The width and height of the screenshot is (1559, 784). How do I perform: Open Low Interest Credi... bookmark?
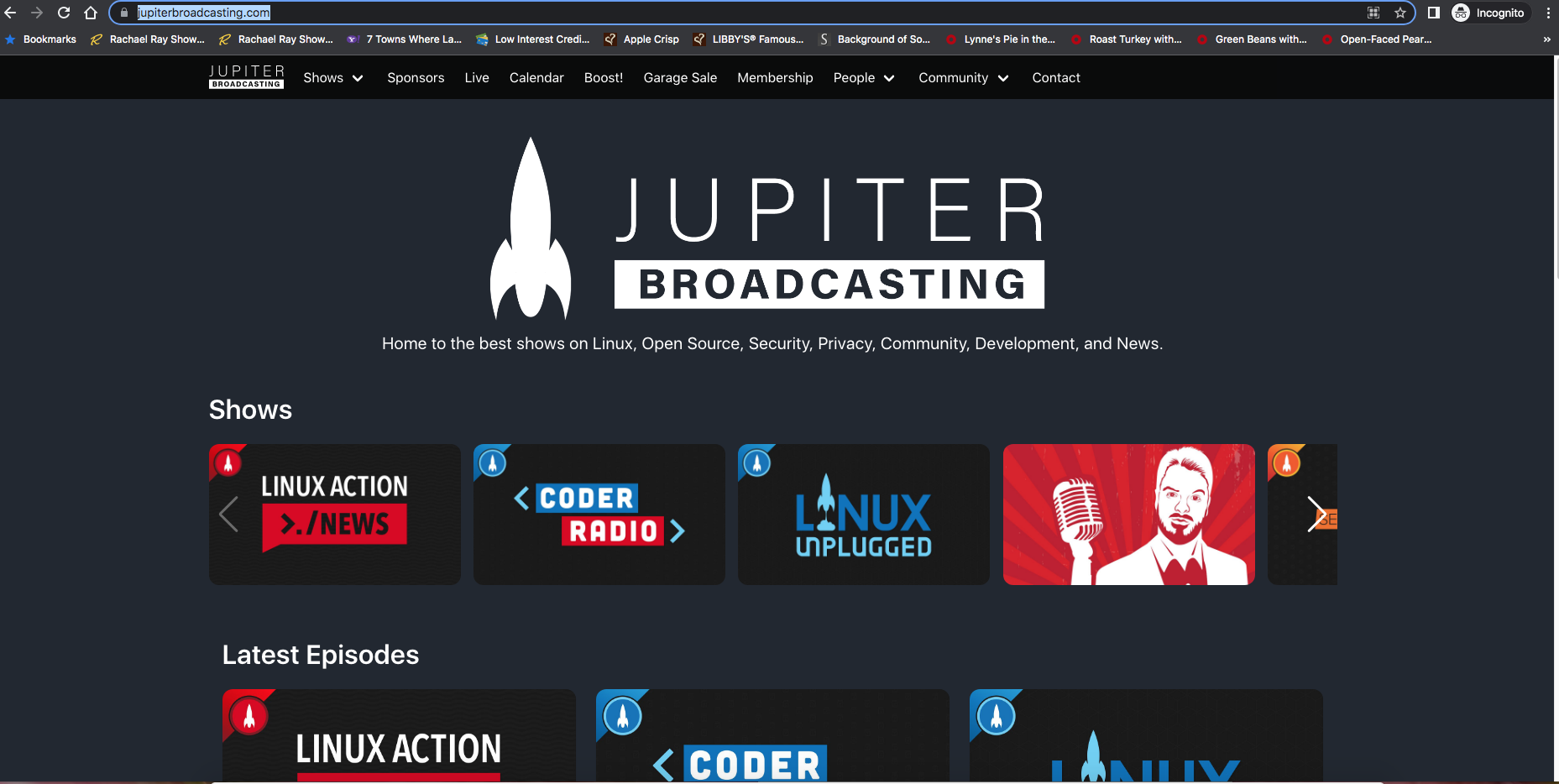click(533, 39)
